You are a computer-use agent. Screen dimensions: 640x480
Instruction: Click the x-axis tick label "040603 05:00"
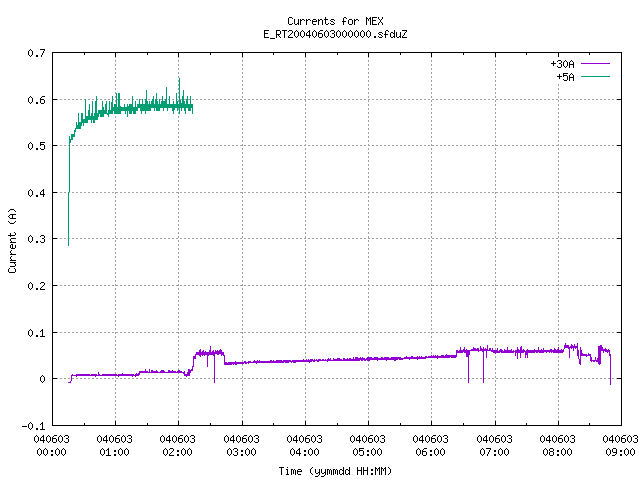368,445
